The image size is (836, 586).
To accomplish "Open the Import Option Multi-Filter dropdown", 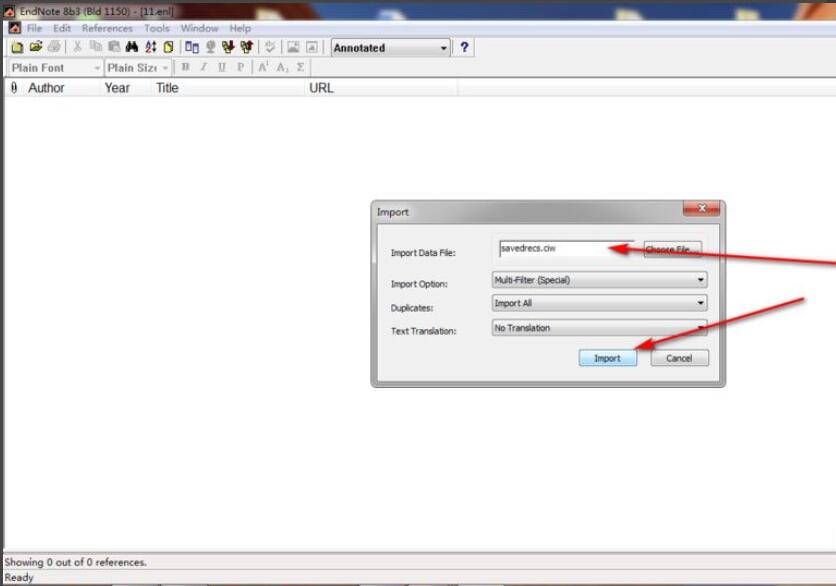I will [599, 280].
